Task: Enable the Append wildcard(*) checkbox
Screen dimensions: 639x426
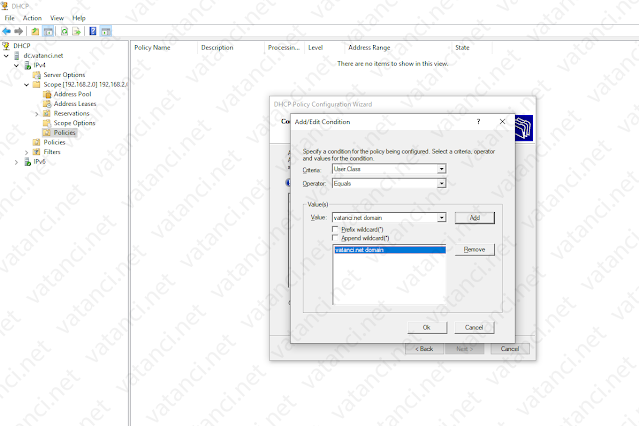Action: point(335,238)
